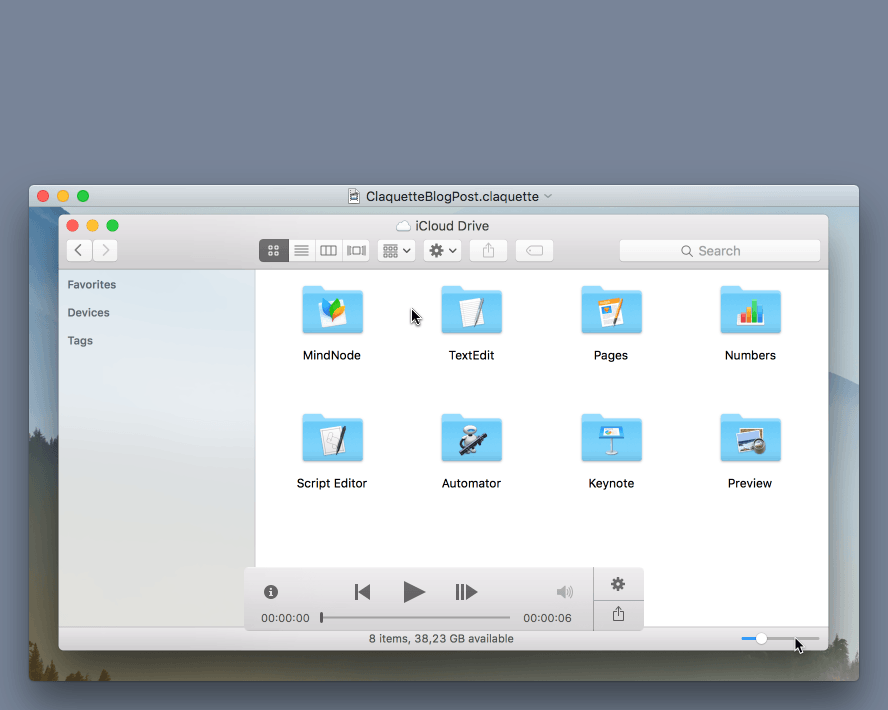This screenshot has width=888, height=710.
Task: Zoom the Claquette window with green button
Action: [x=83, y=196]
